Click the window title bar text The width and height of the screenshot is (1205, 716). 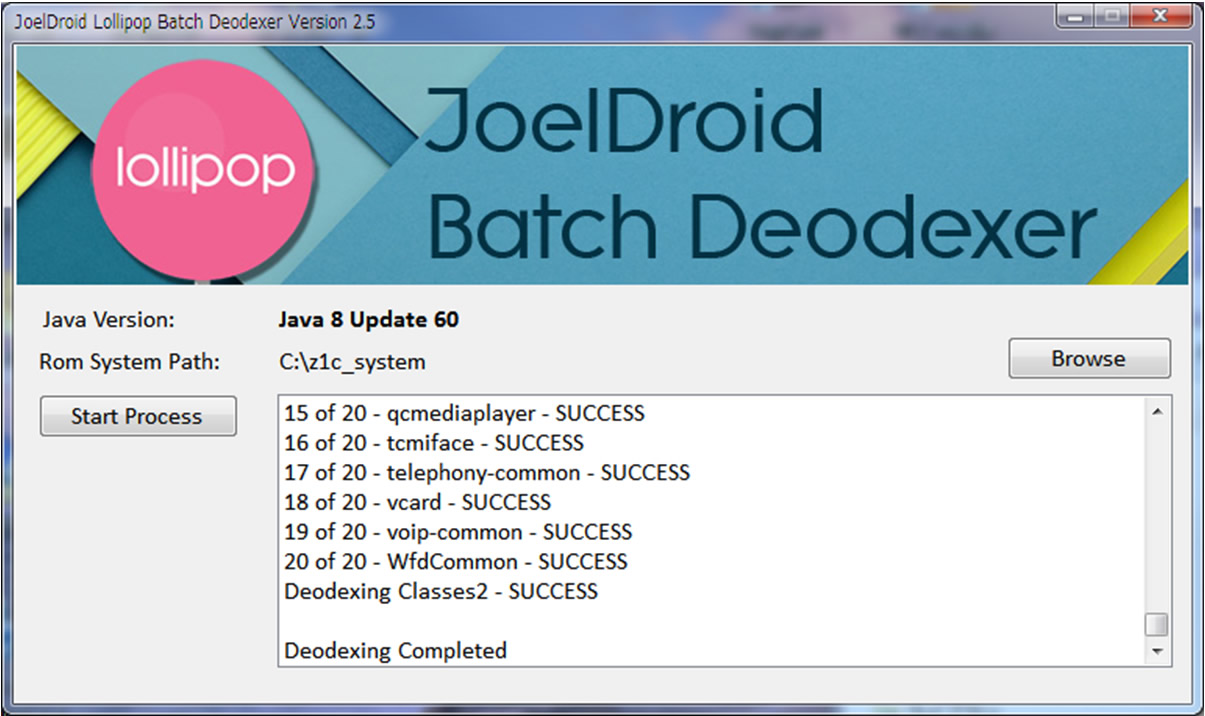[196, 21]
